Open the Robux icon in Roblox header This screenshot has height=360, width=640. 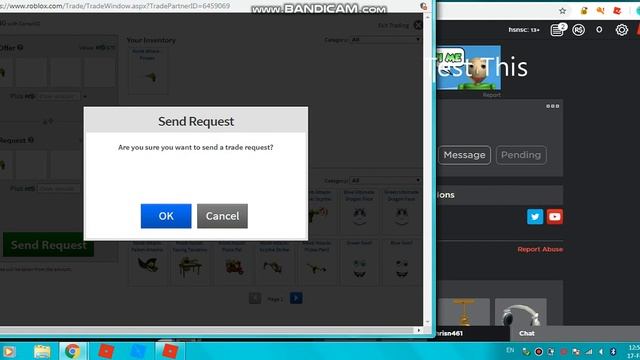point(578,30)
